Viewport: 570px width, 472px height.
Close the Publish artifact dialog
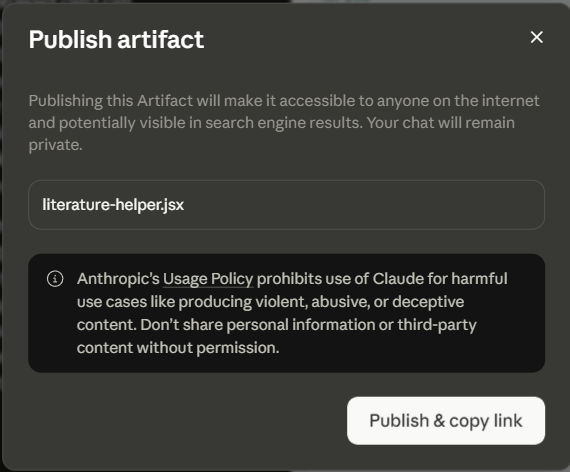point(537,37)
